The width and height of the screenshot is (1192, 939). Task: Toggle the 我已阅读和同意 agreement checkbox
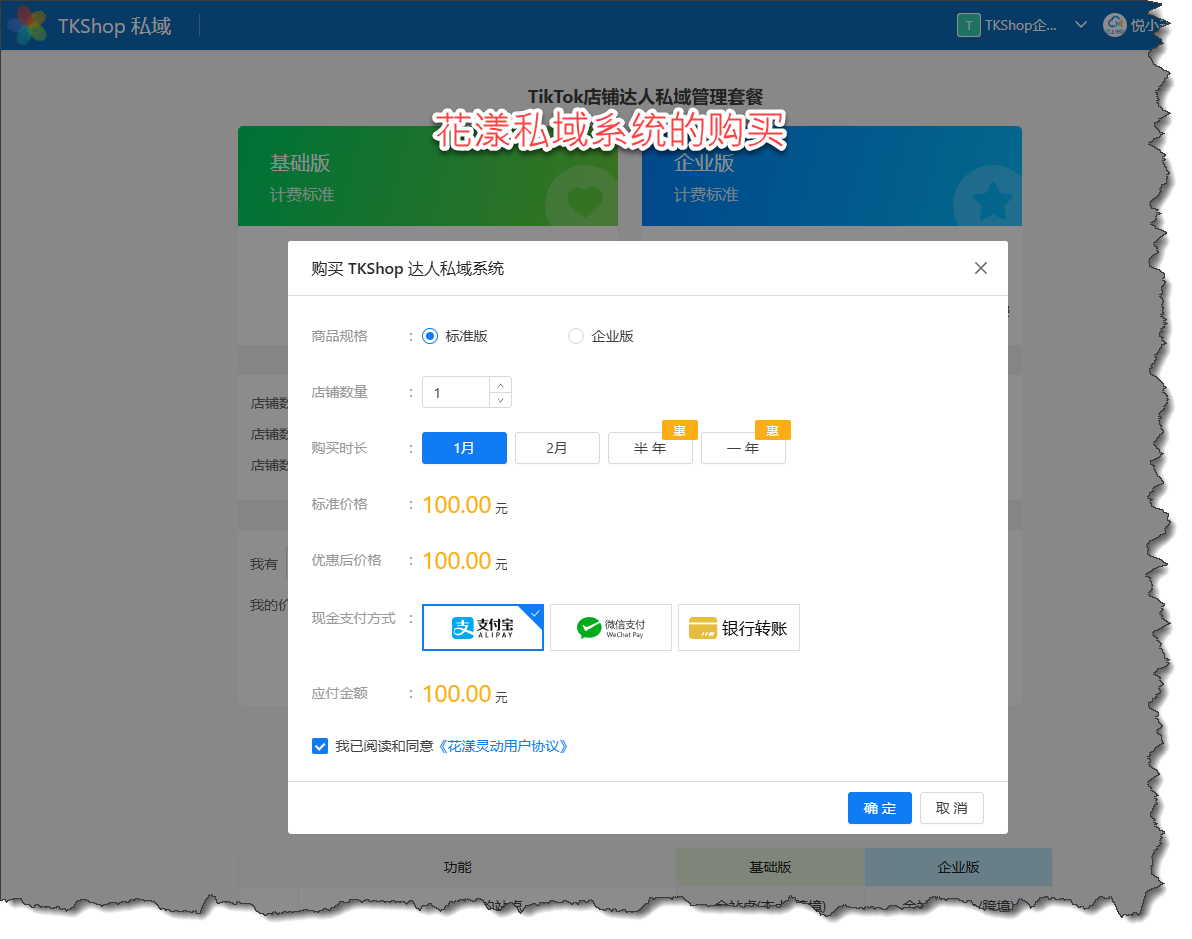[x=320, y=746]
